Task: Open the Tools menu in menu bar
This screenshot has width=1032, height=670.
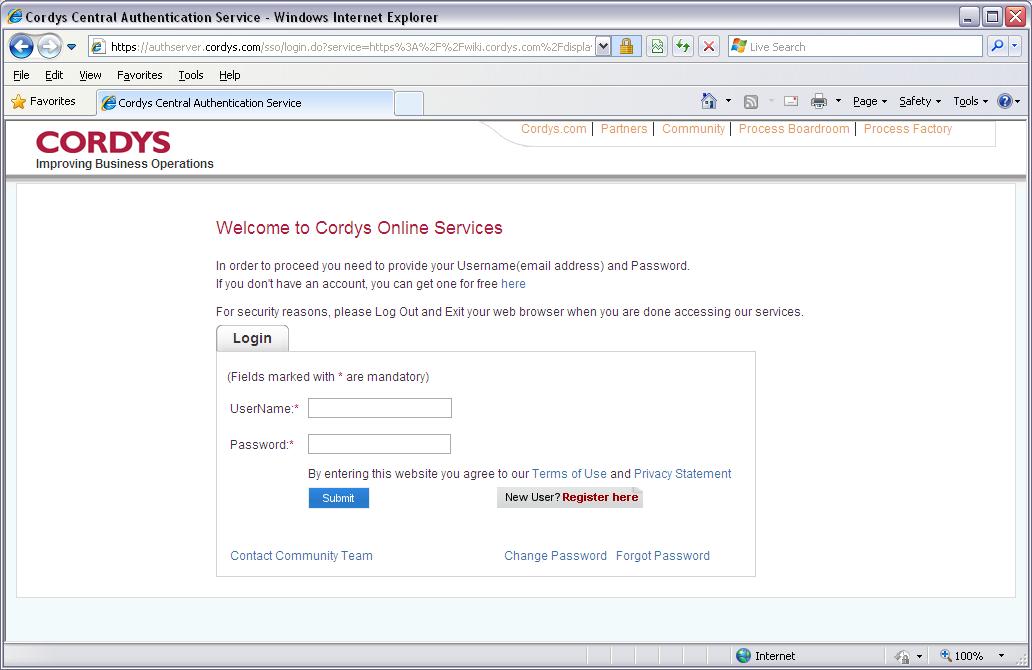Action: [x=191, y=75]
